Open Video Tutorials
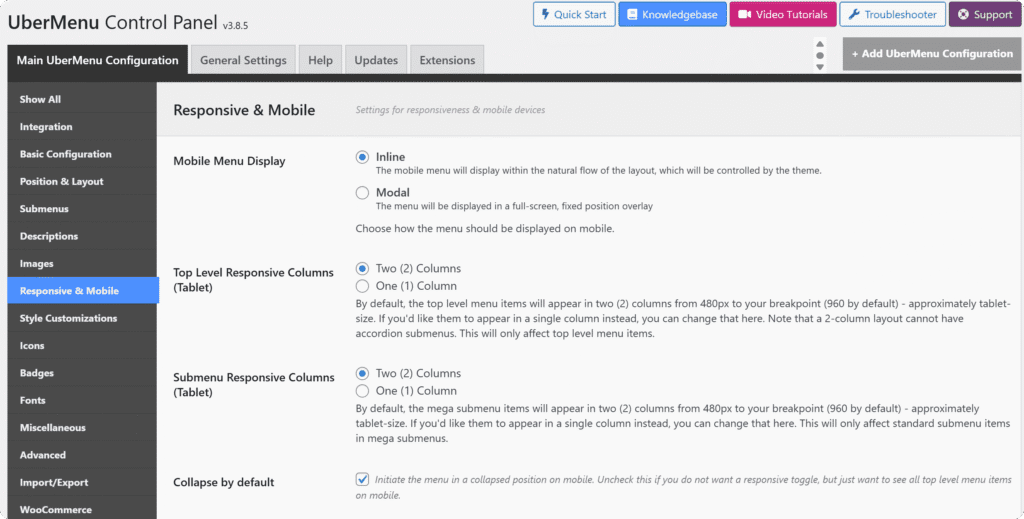The width and height of the screenshot is (1024, 519). [782, 14]
